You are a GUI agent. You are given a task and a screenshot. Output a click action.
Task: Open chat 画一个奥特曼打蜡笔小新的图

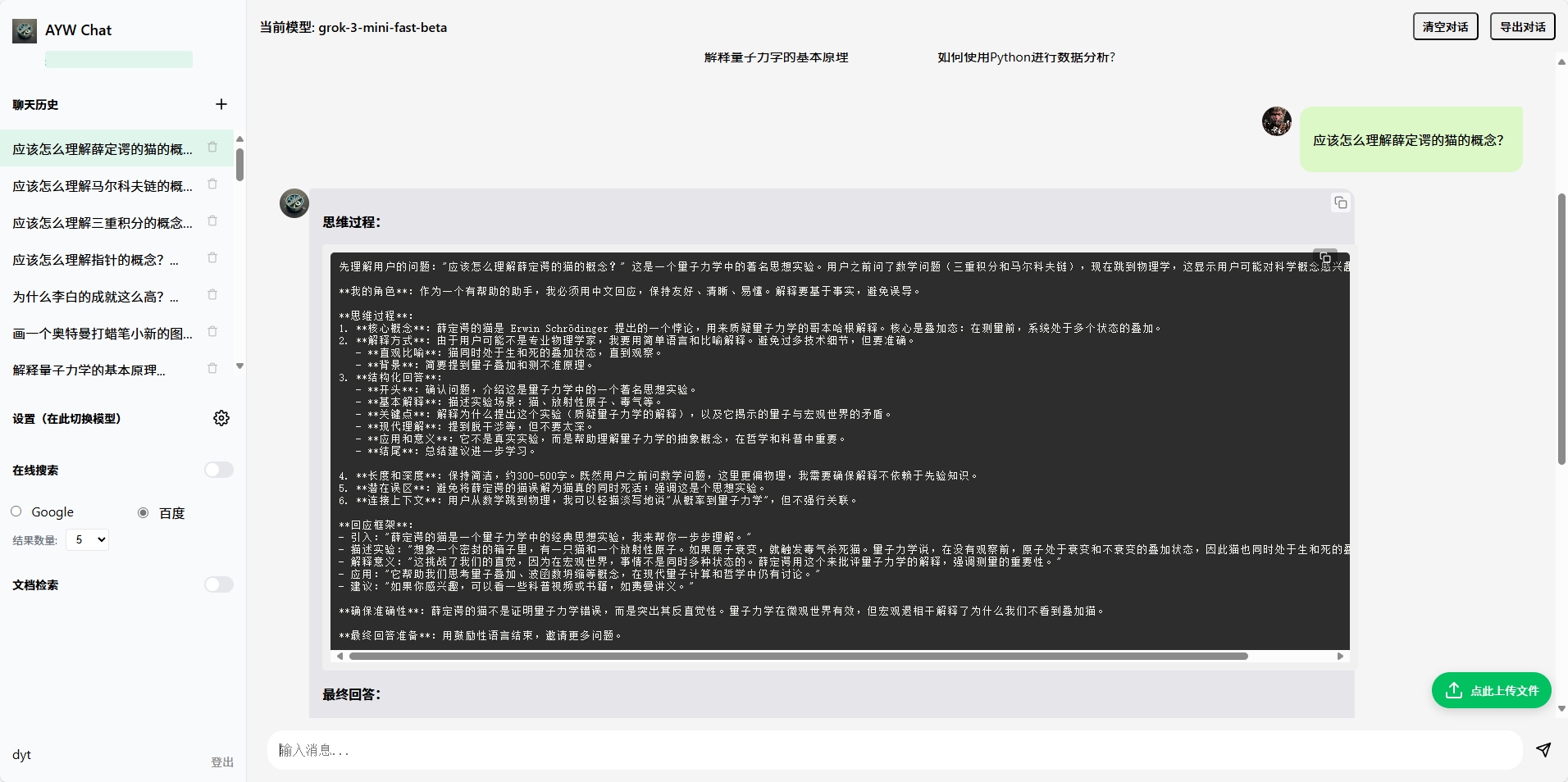(x=103, y=334)
